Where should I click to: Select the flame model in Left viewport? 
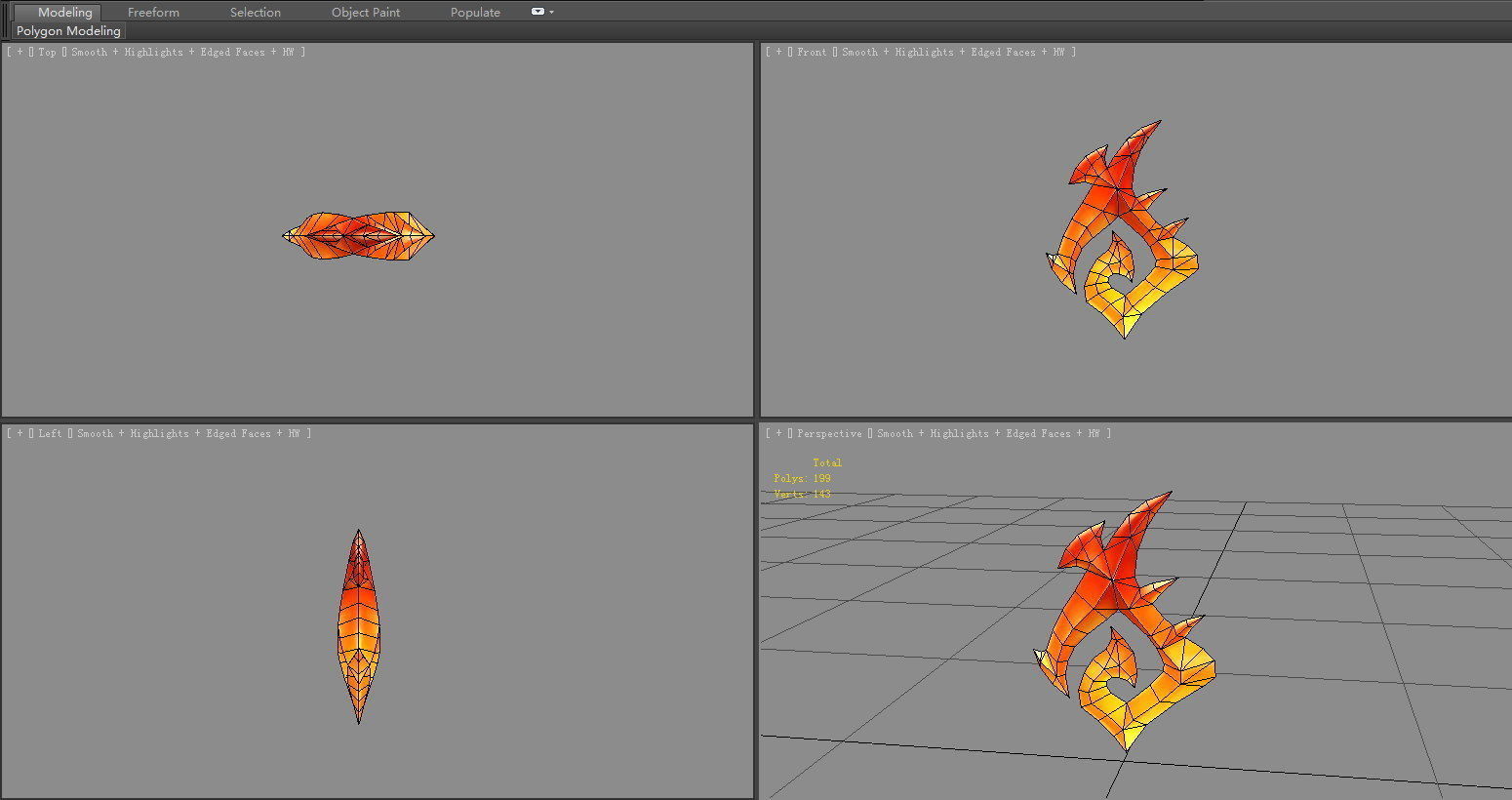point(359,626)
